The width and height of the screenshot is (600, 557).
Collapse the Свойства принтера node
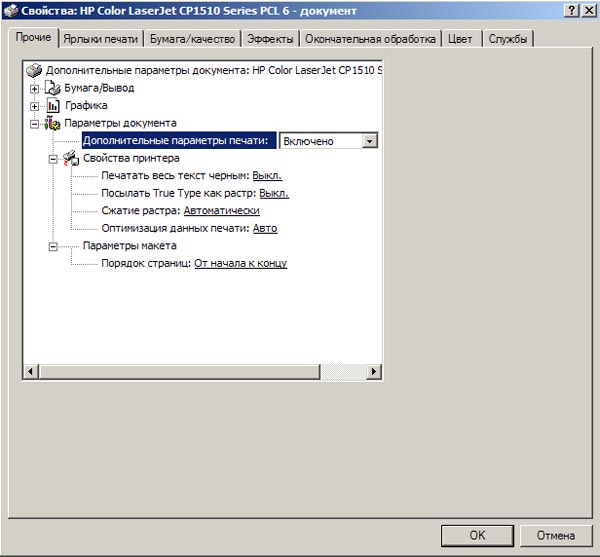[x=53, y=159]
